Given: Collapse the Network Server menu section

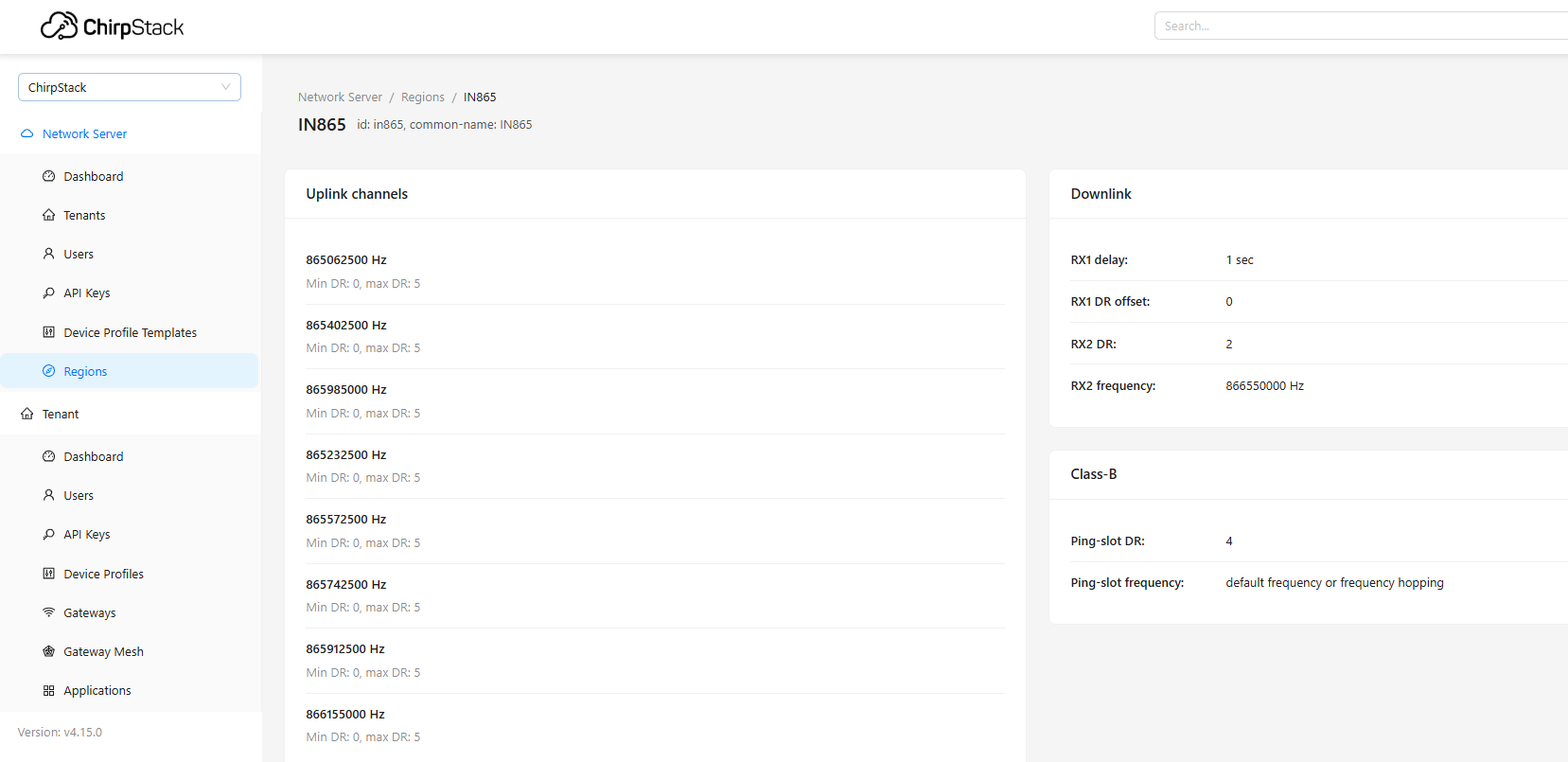Looking at the screenshot, I should pos(84,134).
